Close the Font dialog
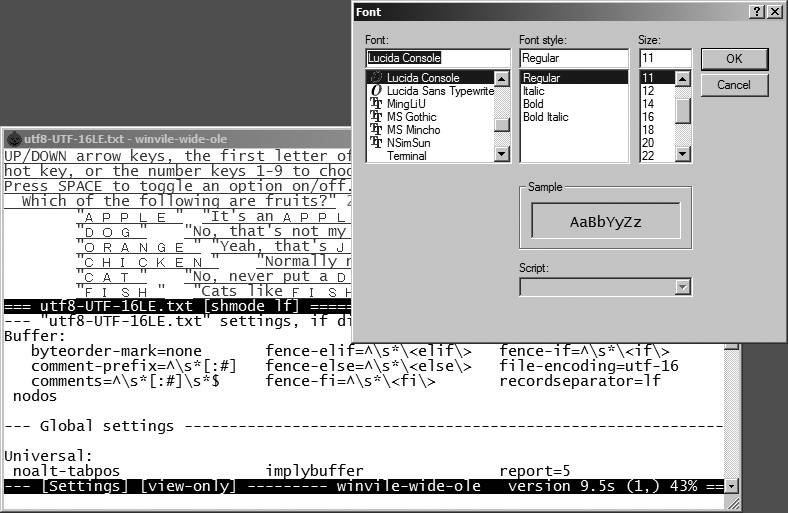 [x=775, y=12]
